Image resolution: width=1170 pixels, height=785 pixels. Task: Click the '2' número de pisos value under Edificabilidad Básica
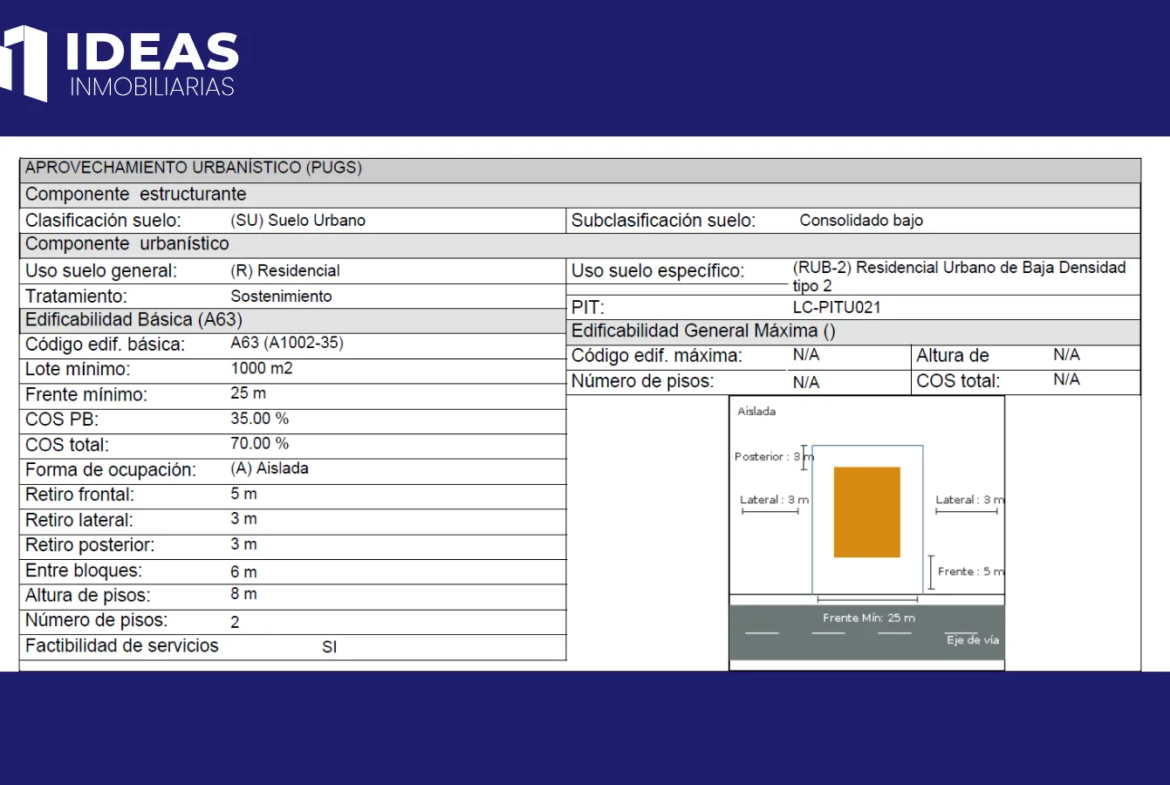point(235,622)
